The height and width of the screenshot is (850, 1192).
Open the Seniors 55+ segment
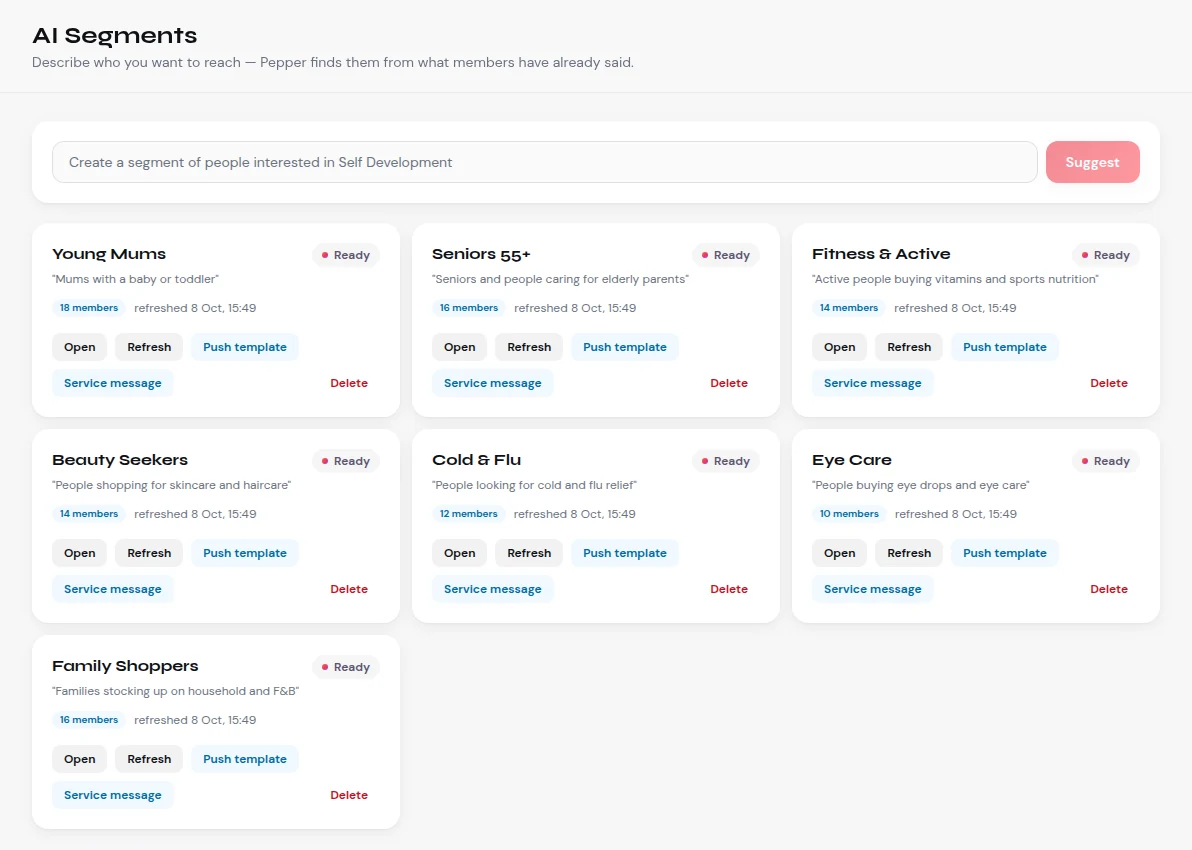460,347
